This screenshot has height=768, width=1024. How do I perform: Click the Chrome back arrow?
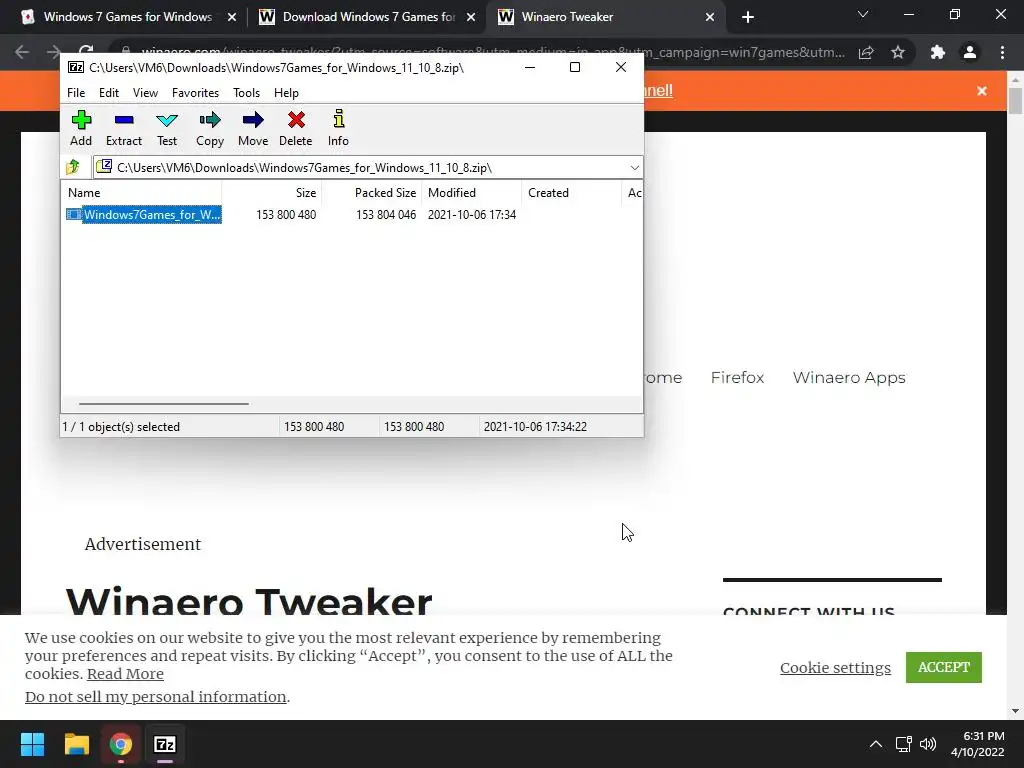[22, 52]
